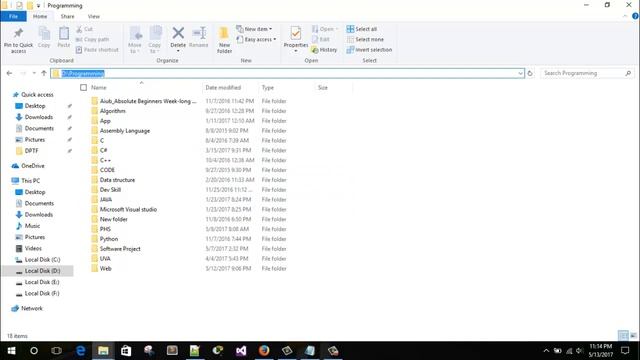Click the Delete X icon

point(178,33)
